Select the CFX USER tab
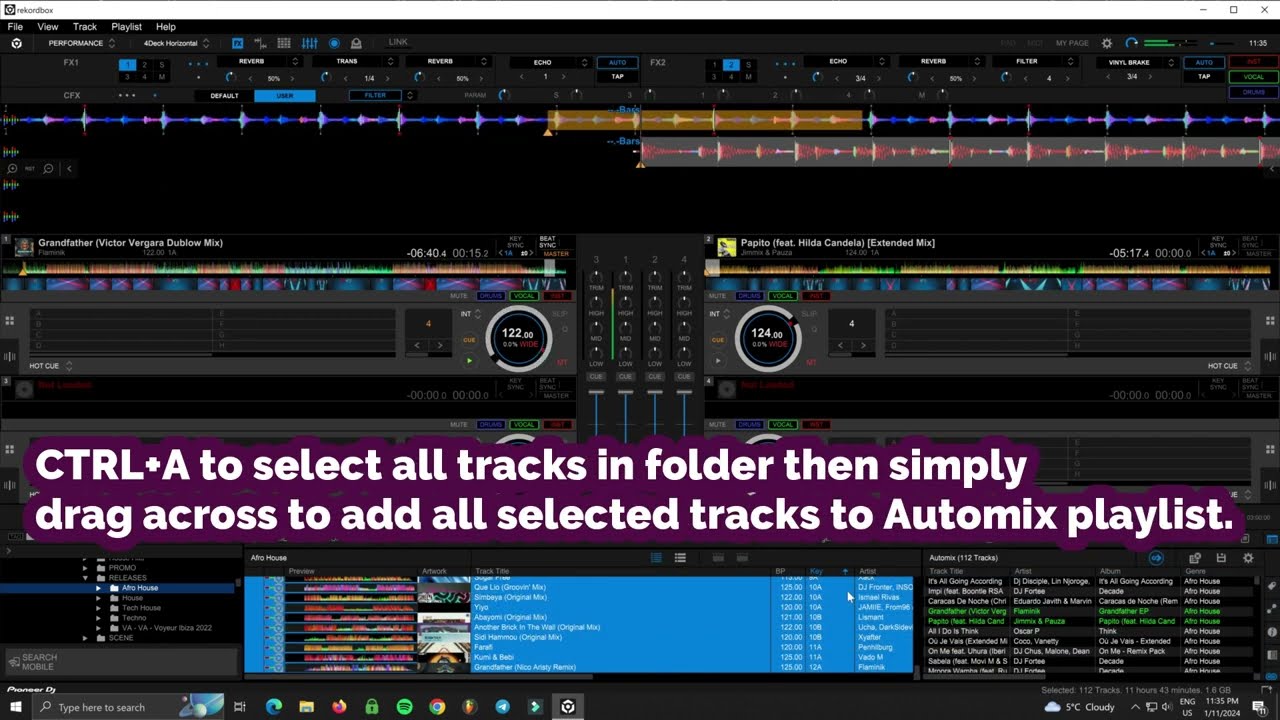Viewport: 1280px width, 720px height. pos(285,95)
